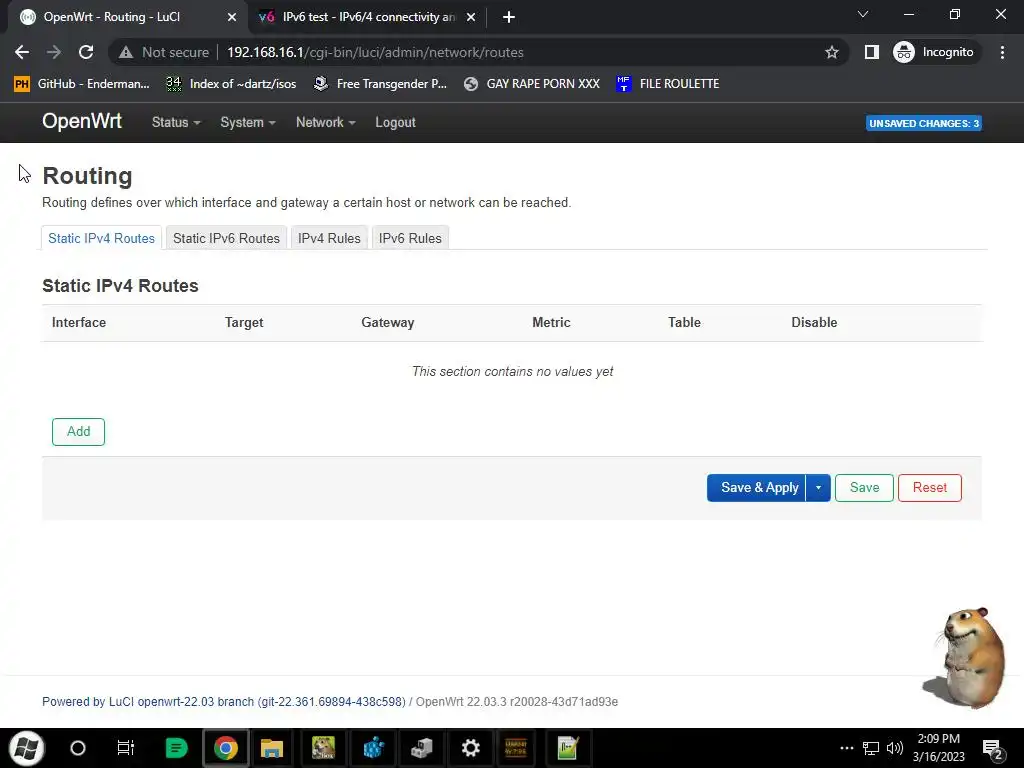Go back using browser back arrow
Image resolution: width=1024 pixels, height=768 pixels.
click(x=22, y=52)
